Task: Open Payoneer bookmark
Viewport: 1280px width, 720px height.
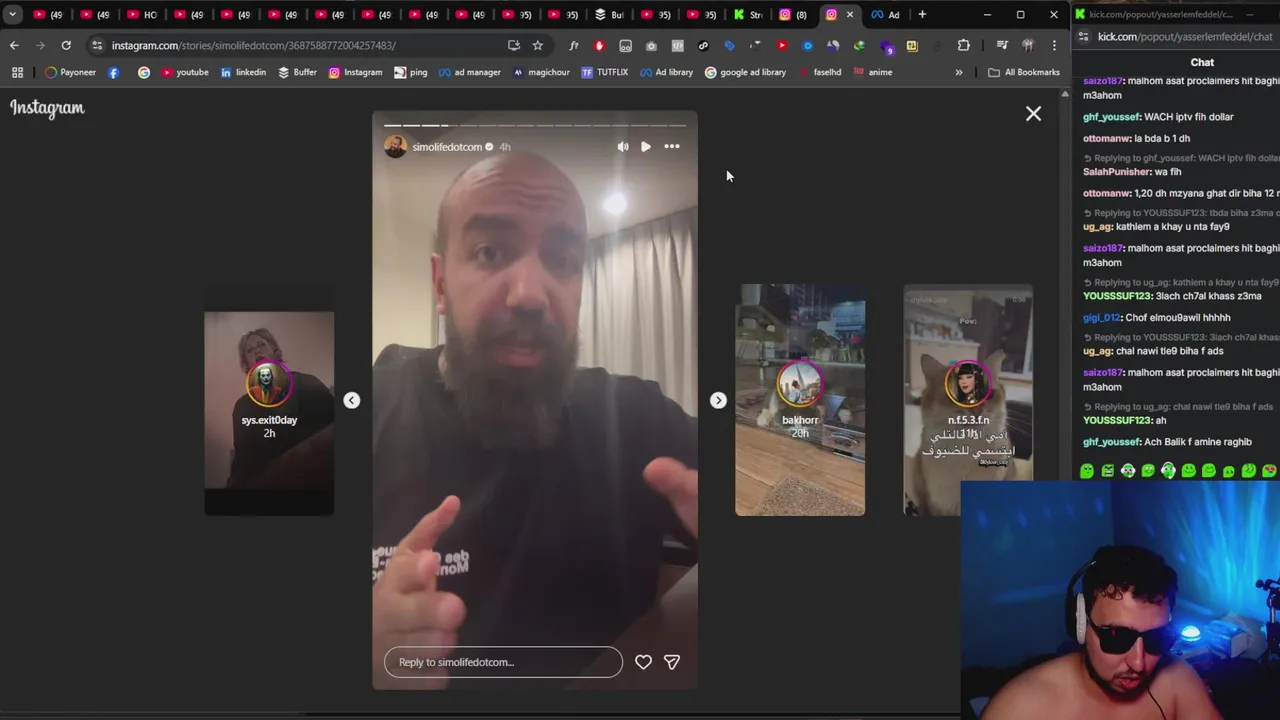Action: click(70, 72)
